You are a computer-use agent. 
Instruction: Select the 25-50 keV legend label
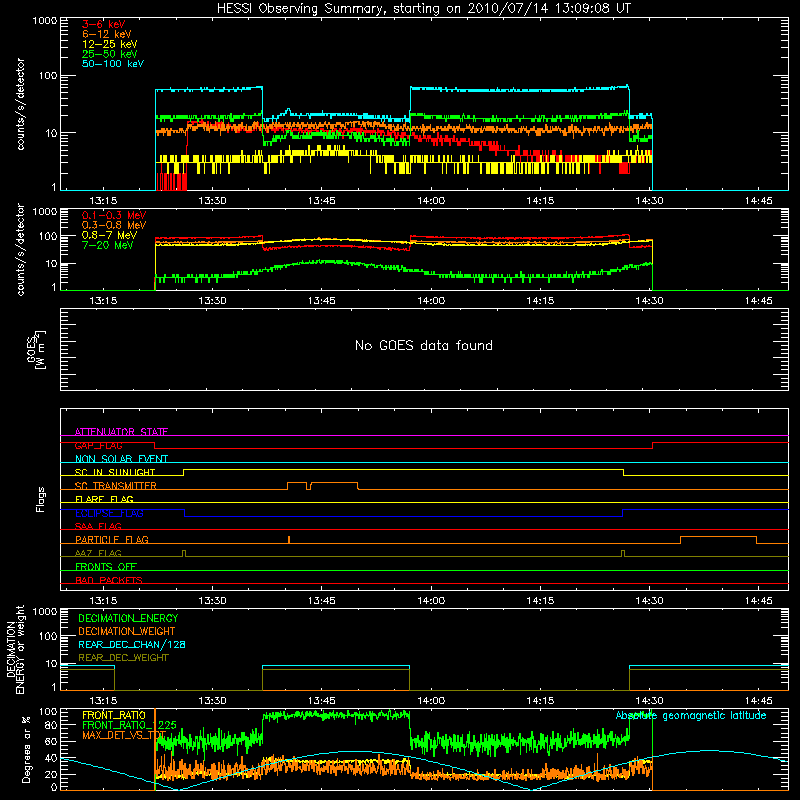110,54
